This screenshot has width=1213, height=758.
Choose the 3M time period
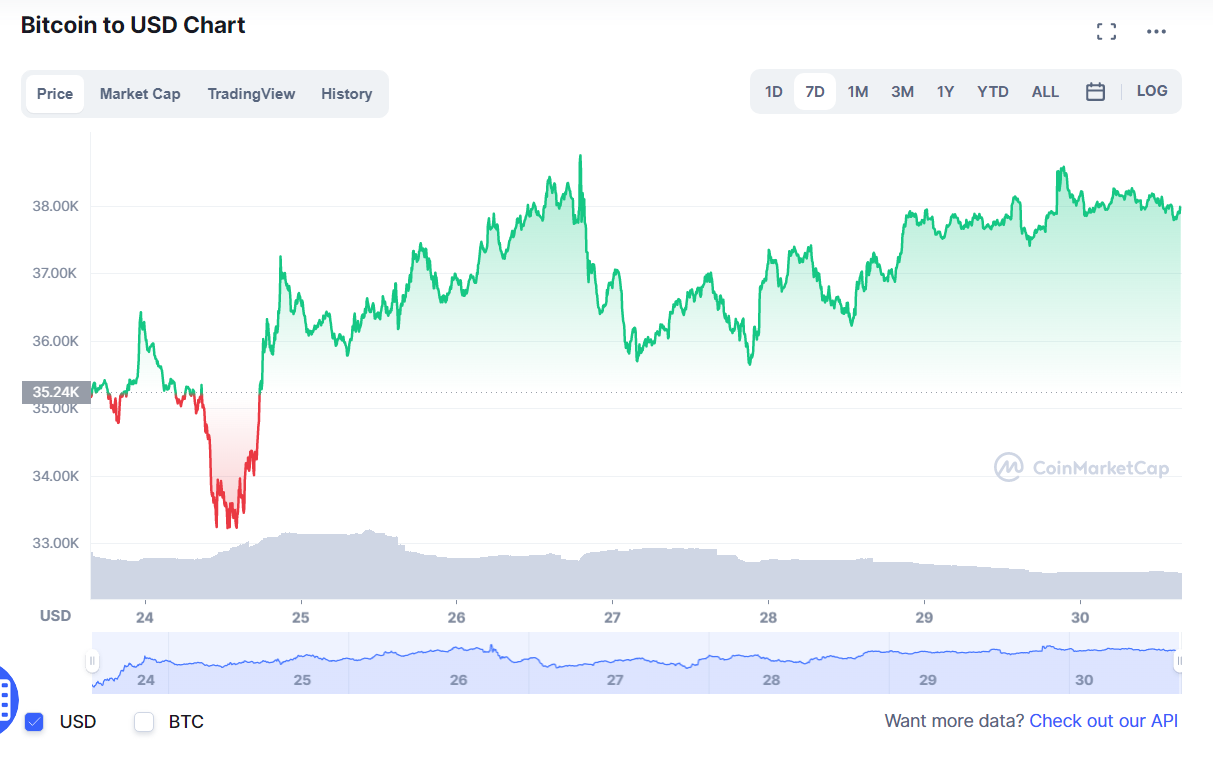tap(902, 91)
